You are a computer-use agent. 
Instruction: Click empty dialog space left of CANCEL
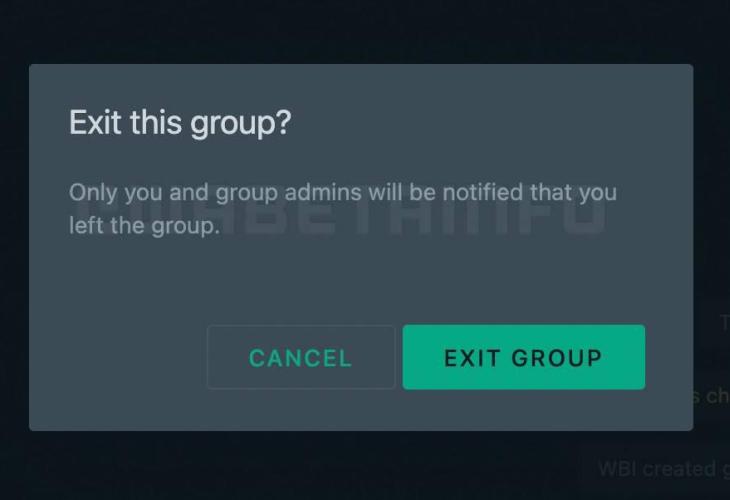point(119,357)
